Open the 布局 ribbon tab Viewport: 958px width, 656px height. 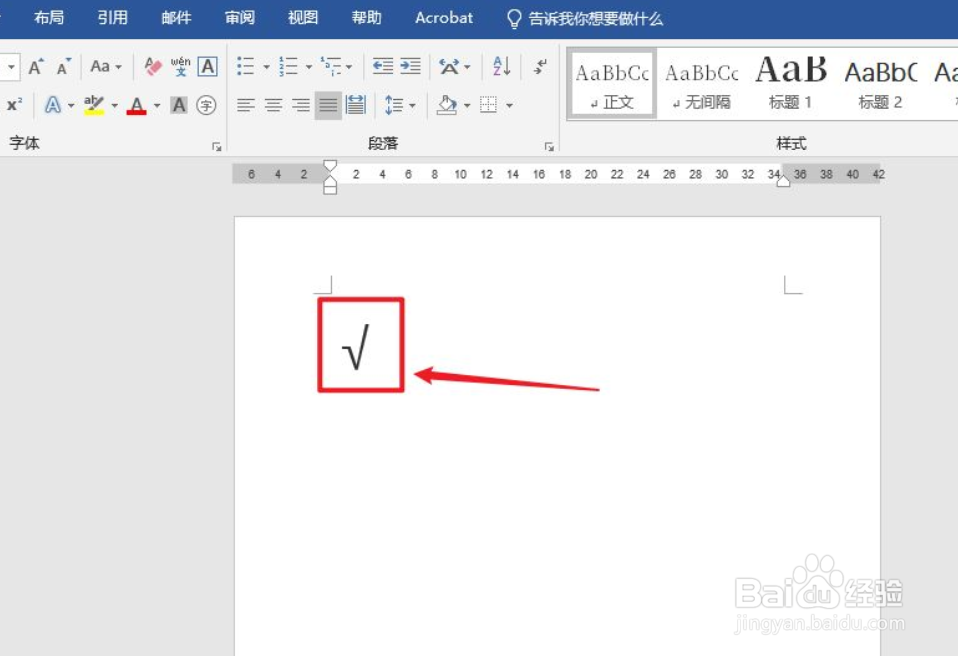(x=49, y=18)
